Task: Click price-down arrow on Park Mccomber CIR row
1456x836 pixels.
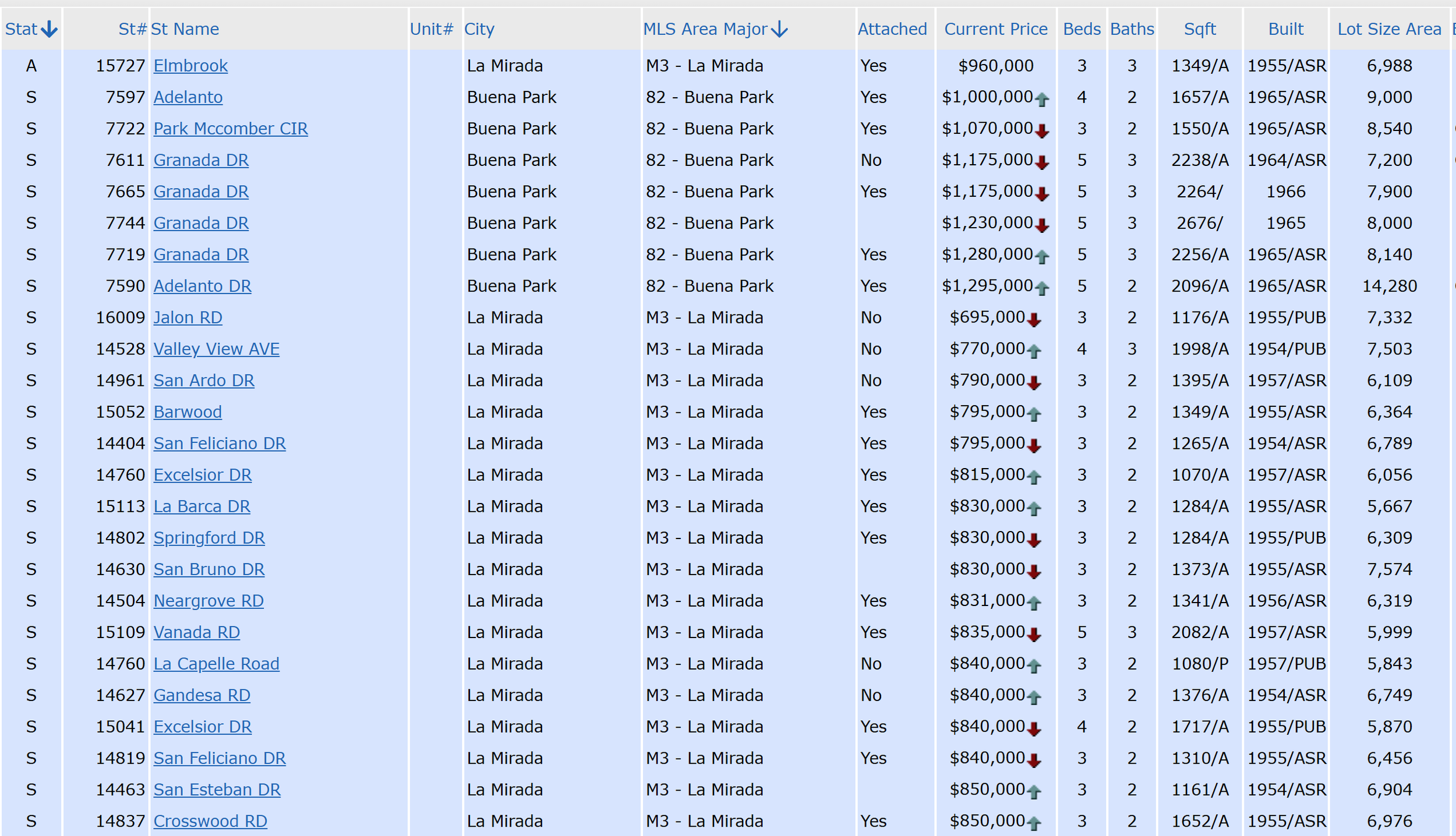Action: tap(1042, 131)
